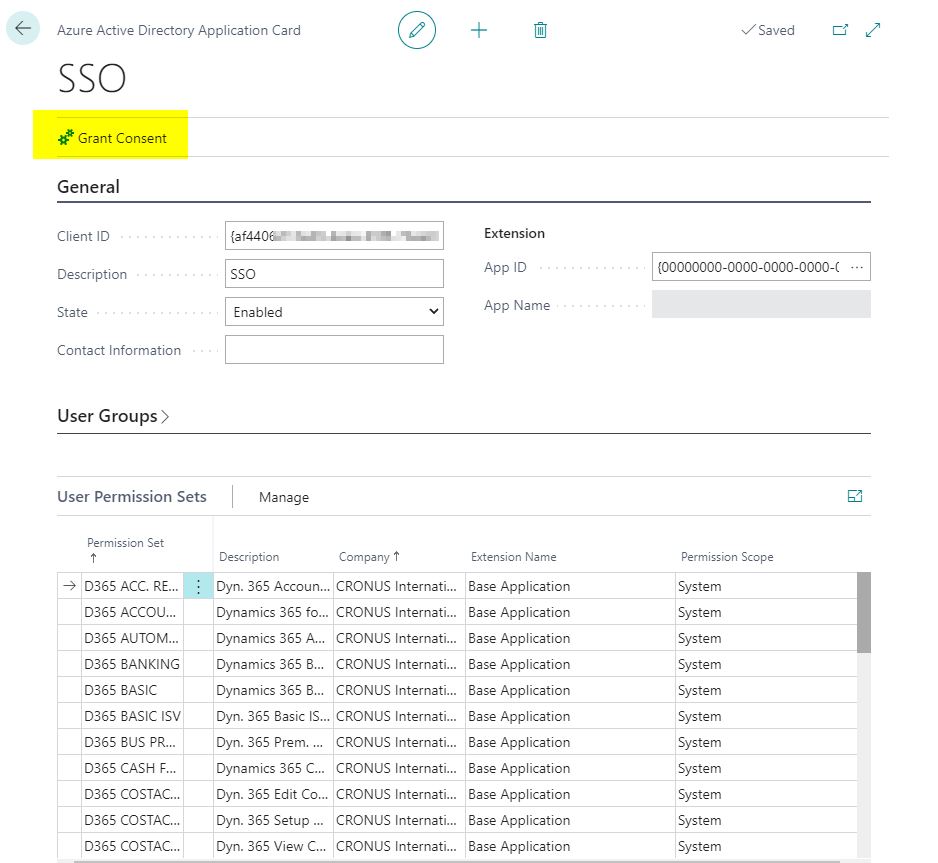Click the Saved status indicator
Viewport: 938px width, 863px height.
(x=768, y=30)
